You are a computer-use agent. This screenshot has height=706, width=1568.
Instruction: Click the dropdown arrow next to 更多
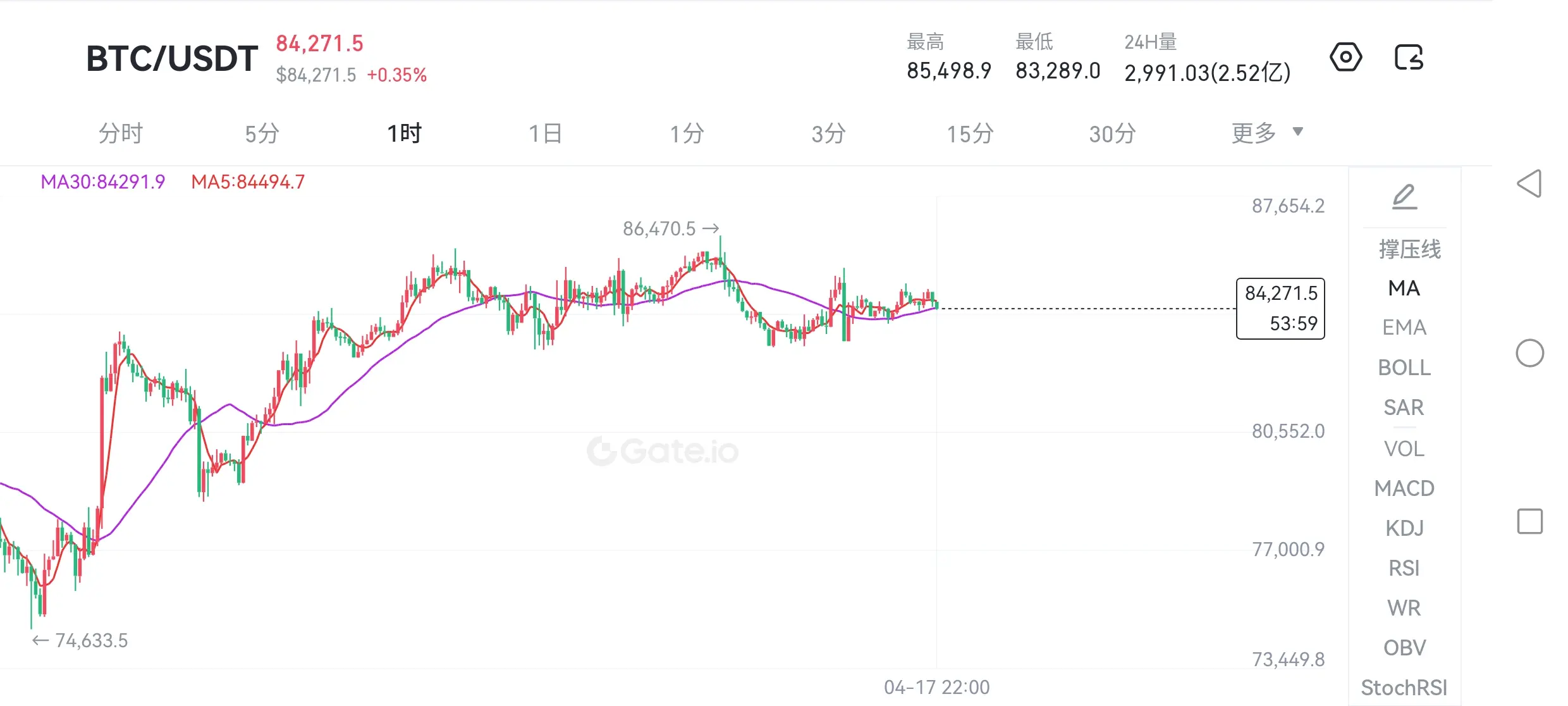click(1298, 132)
